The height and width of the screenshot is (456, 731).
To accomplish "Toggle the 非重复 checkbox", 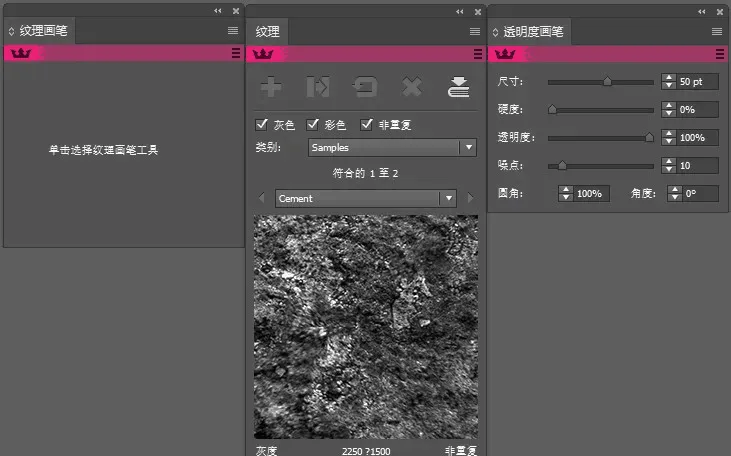I will (x=366, y=124).
